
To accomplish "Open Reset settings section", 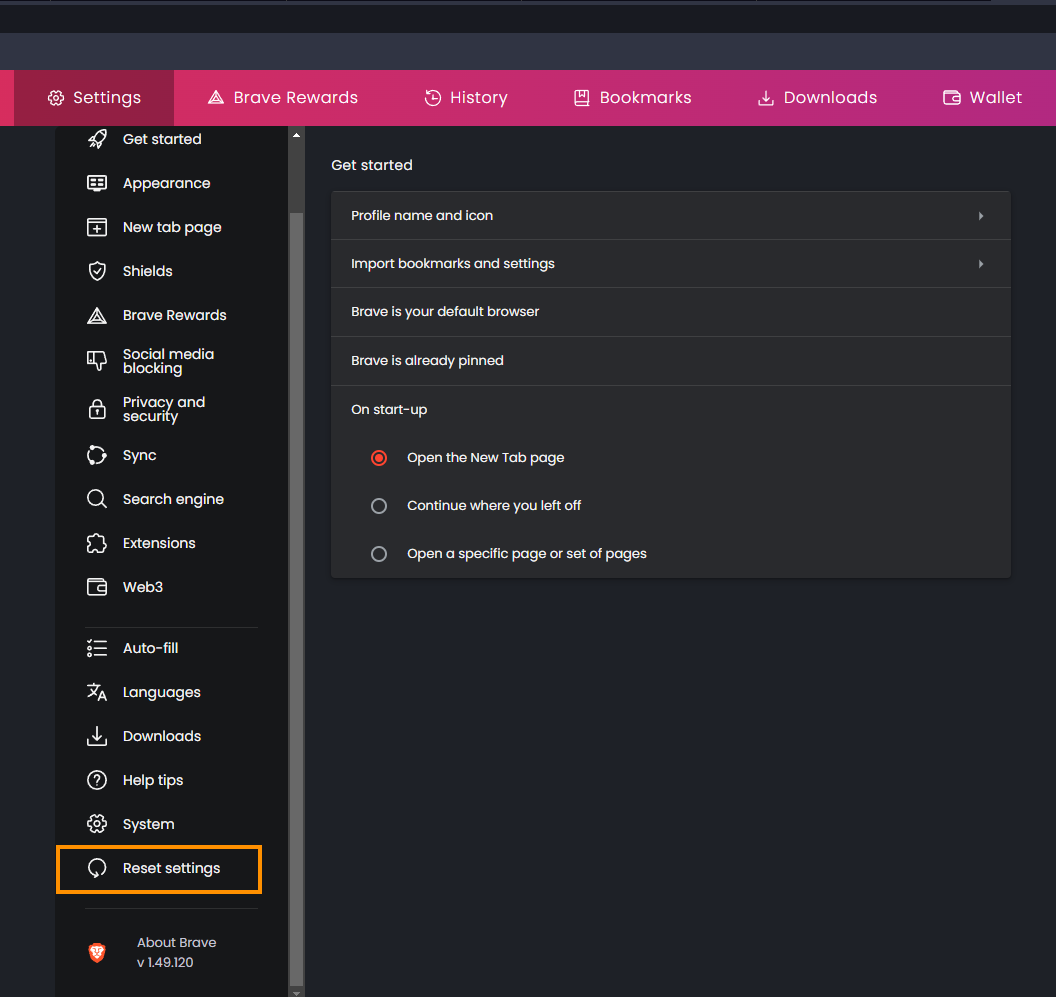I will point(159,869).
